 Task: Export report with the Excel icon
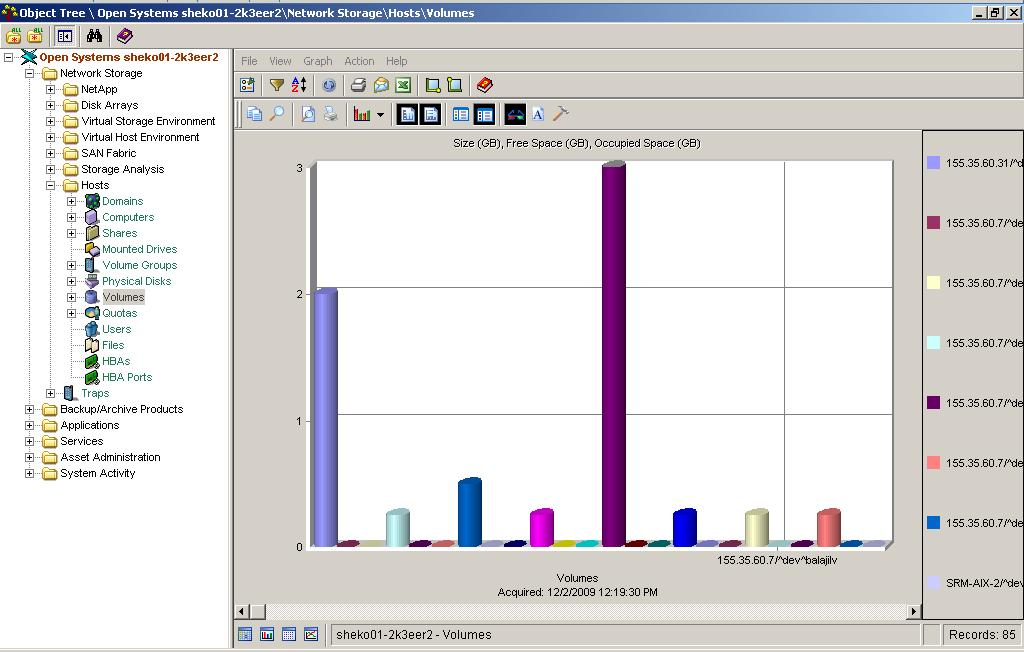click(x=403, y=86)
